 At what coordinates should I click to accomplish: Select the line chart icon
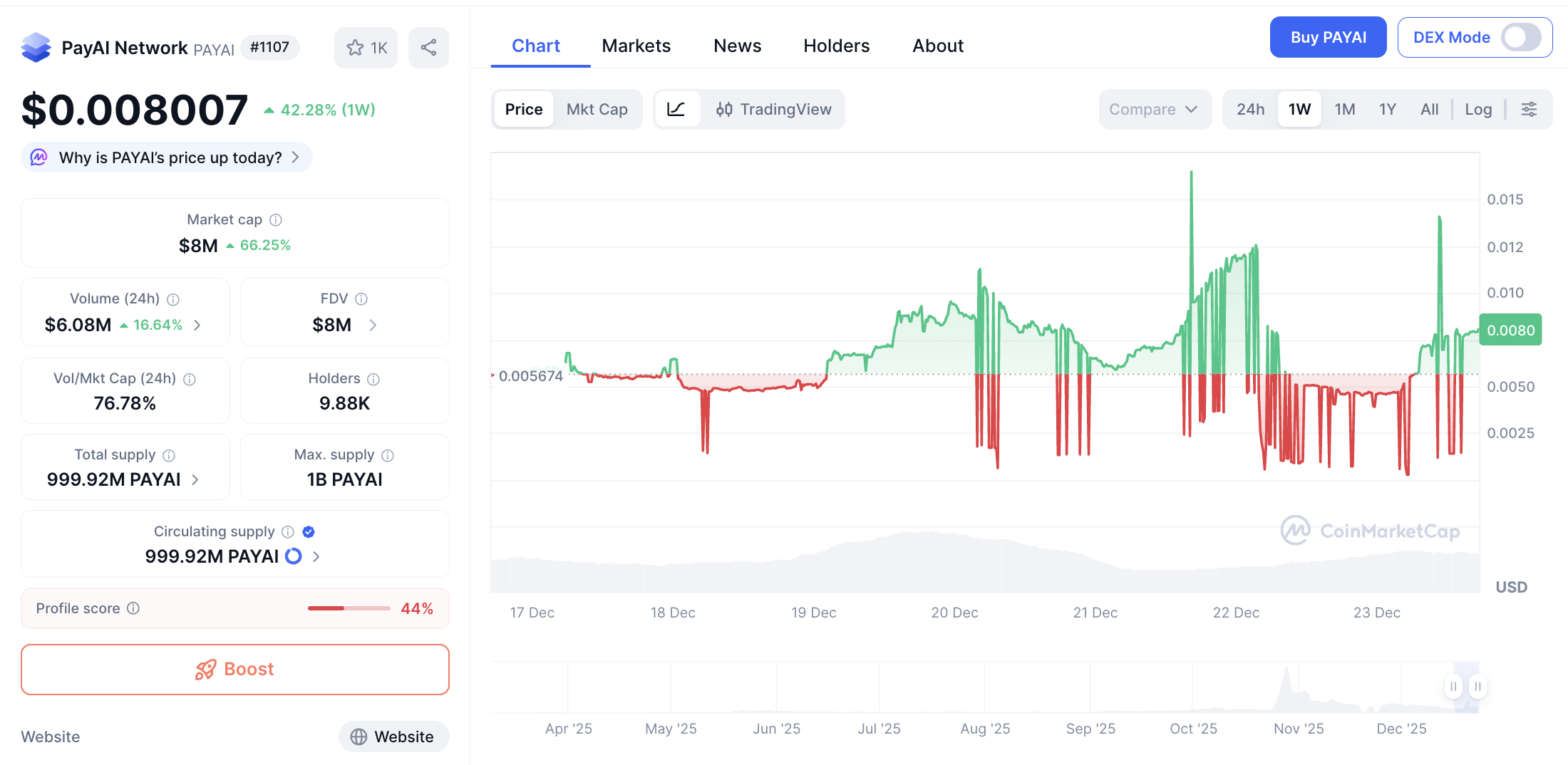tap(676, 109)
